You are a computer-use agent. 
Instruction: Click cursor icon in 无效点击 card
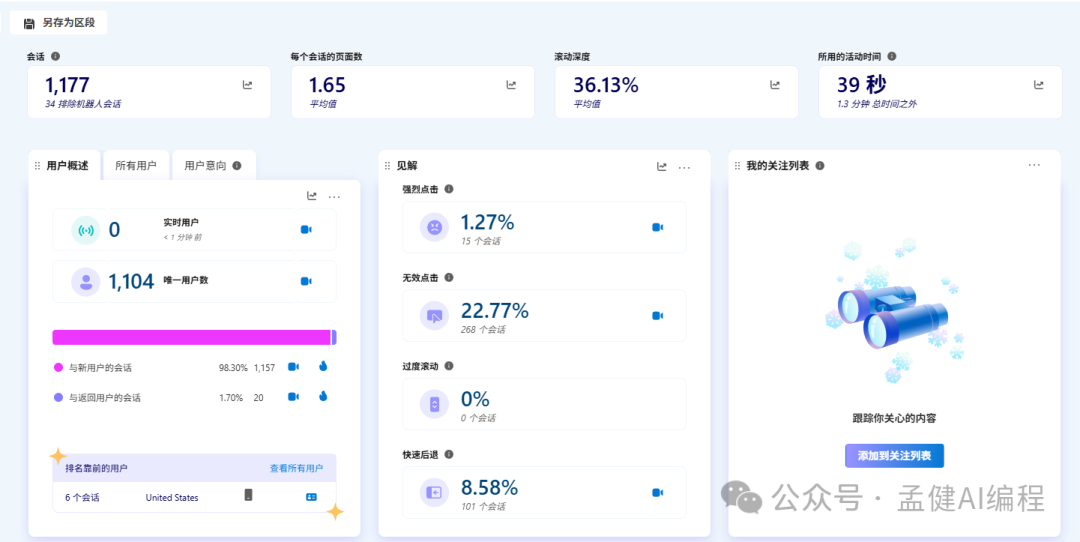435,315
